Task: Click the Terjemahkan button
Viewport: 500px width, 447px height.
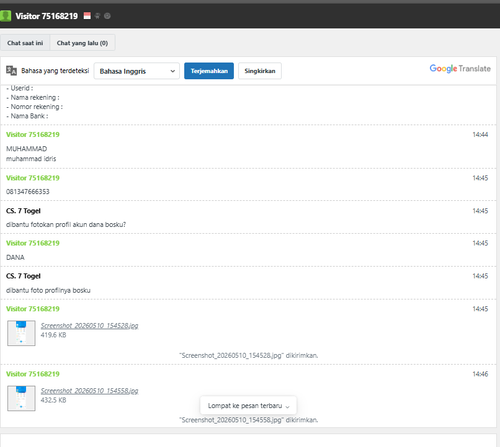Action: point(209,71)
